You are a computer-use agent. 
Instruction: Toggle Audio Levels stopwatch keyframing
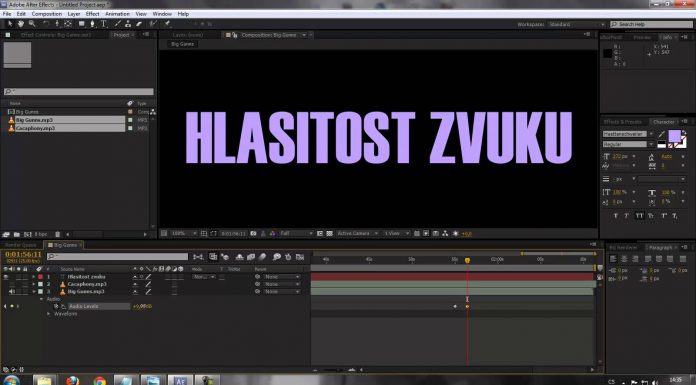(x=56, y=306)
